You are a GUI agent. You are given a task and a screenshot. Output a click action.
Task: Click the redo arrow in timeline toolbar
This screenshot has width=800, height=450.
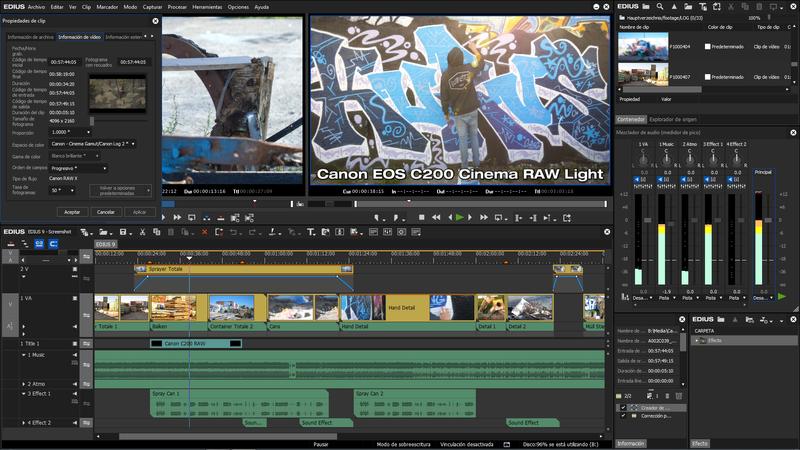point(252,232)
